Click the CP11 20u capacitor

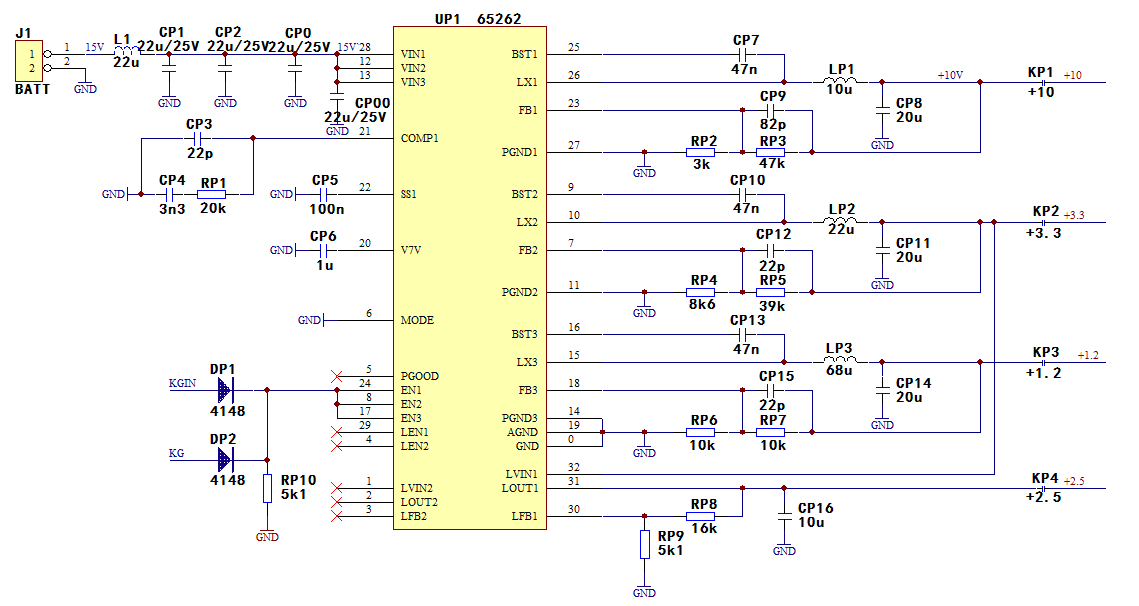[883, 250]
